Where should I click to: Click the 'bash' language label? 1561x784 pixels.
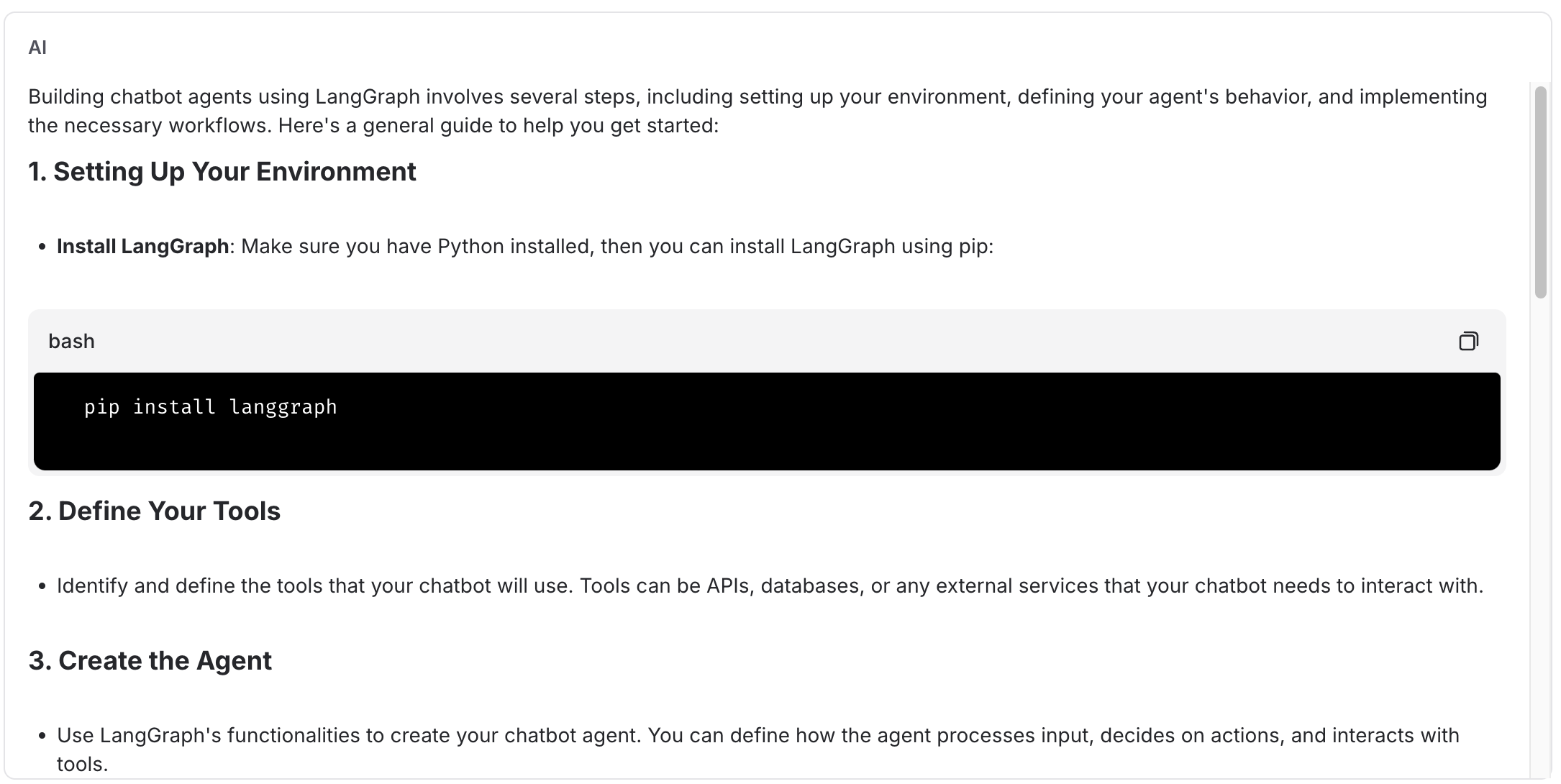(71, 341)
